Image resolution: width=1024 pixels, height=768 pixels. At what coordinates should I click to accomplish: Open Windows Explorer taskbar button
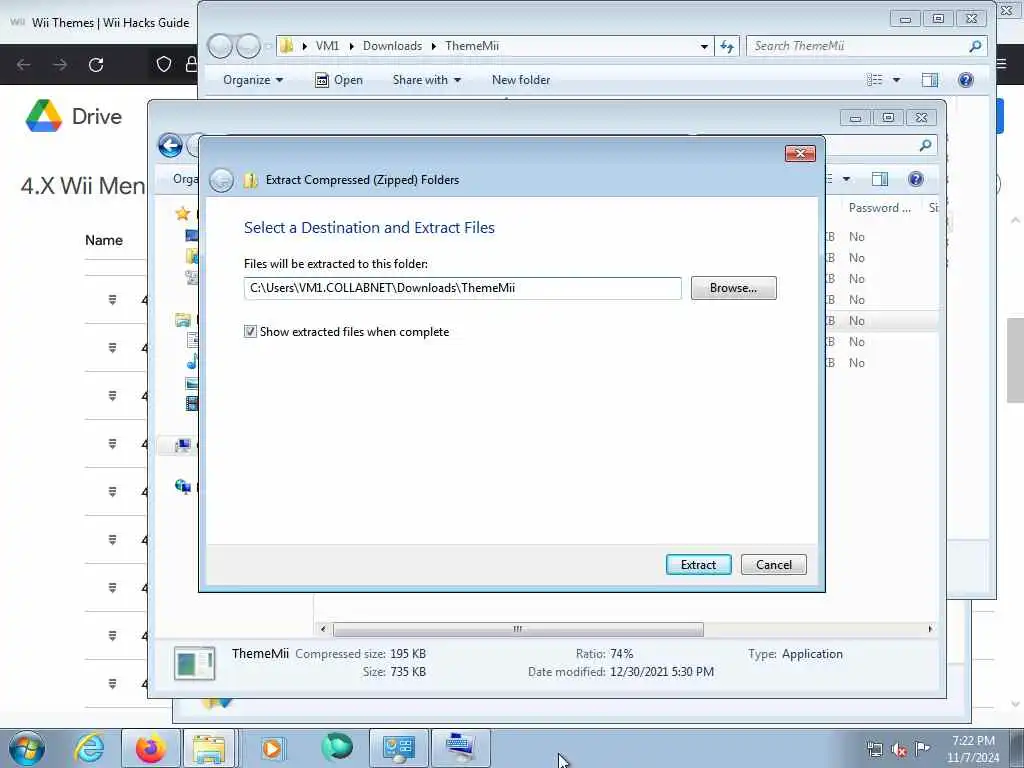coord(209,748)
